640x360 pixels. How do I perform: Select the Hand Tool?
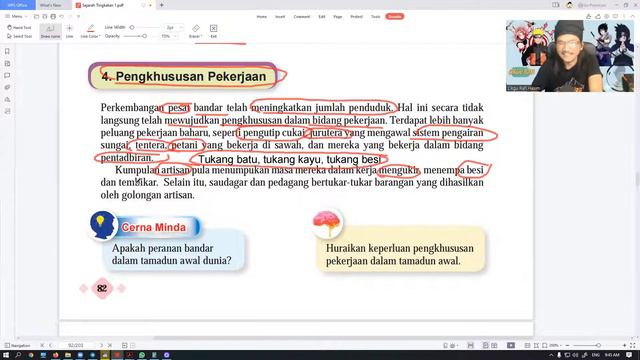click(19, 27)
